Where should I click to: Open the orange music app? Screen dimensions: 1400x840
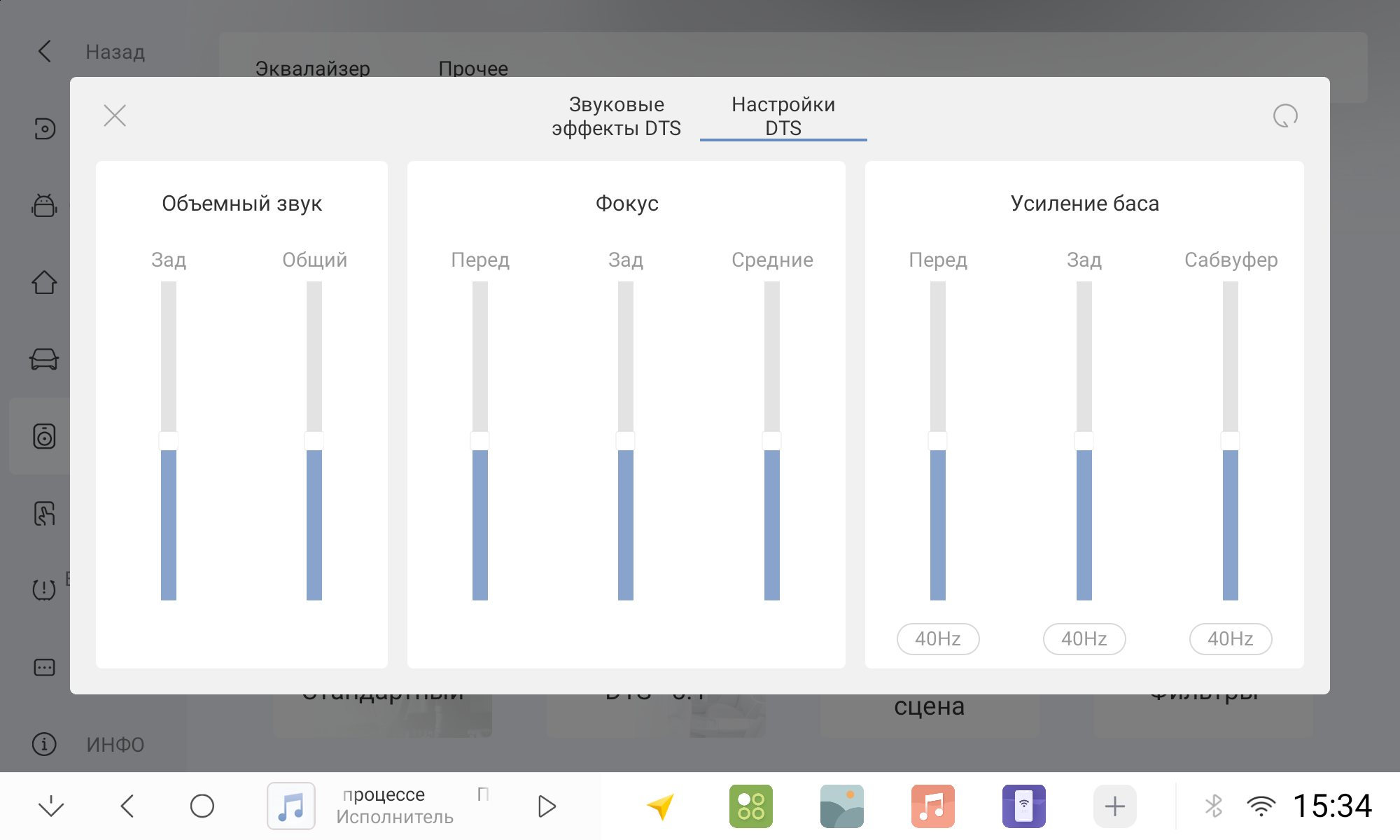pyautogui.click(x=933, y=806)
